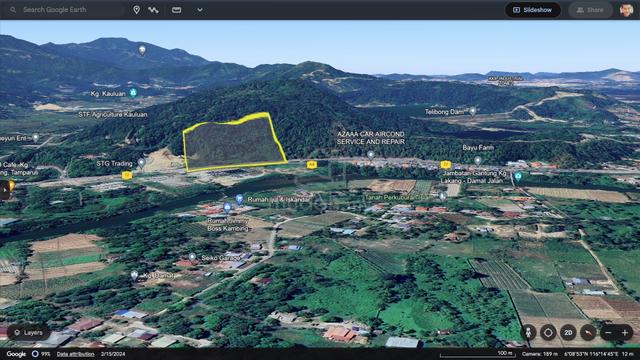Click the 99% loading progress indicator
The height and width of the screenshot is (360, 640).
(41, 354)
